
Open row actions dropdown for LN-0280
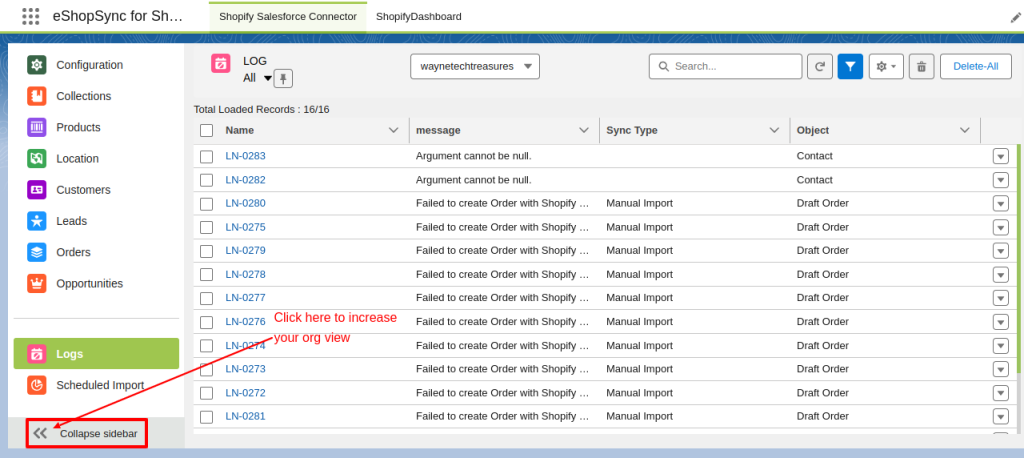[x=1000, y=204]
